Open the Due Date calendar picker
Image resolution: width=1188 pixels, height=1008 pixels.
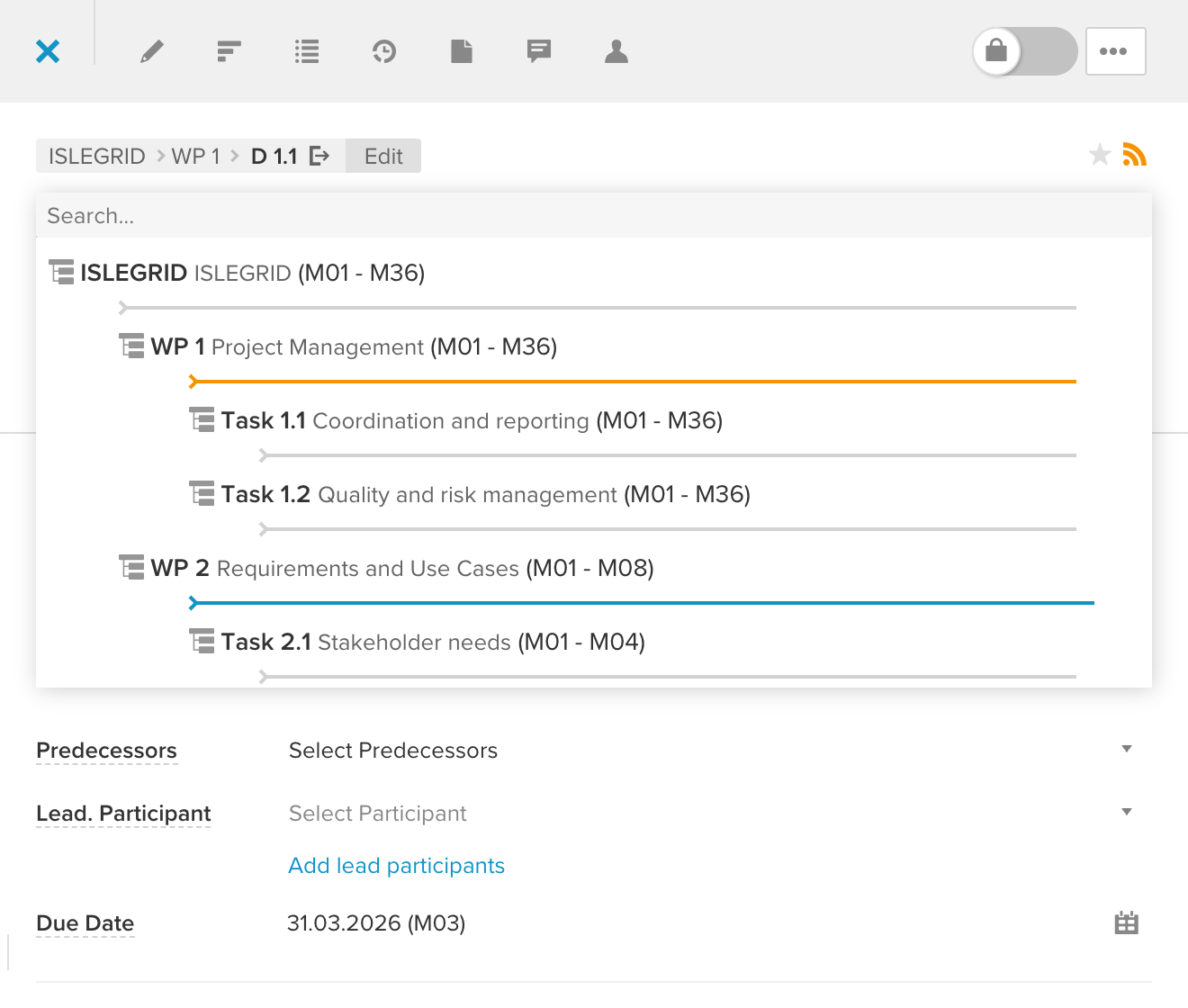coord(1126,923)
